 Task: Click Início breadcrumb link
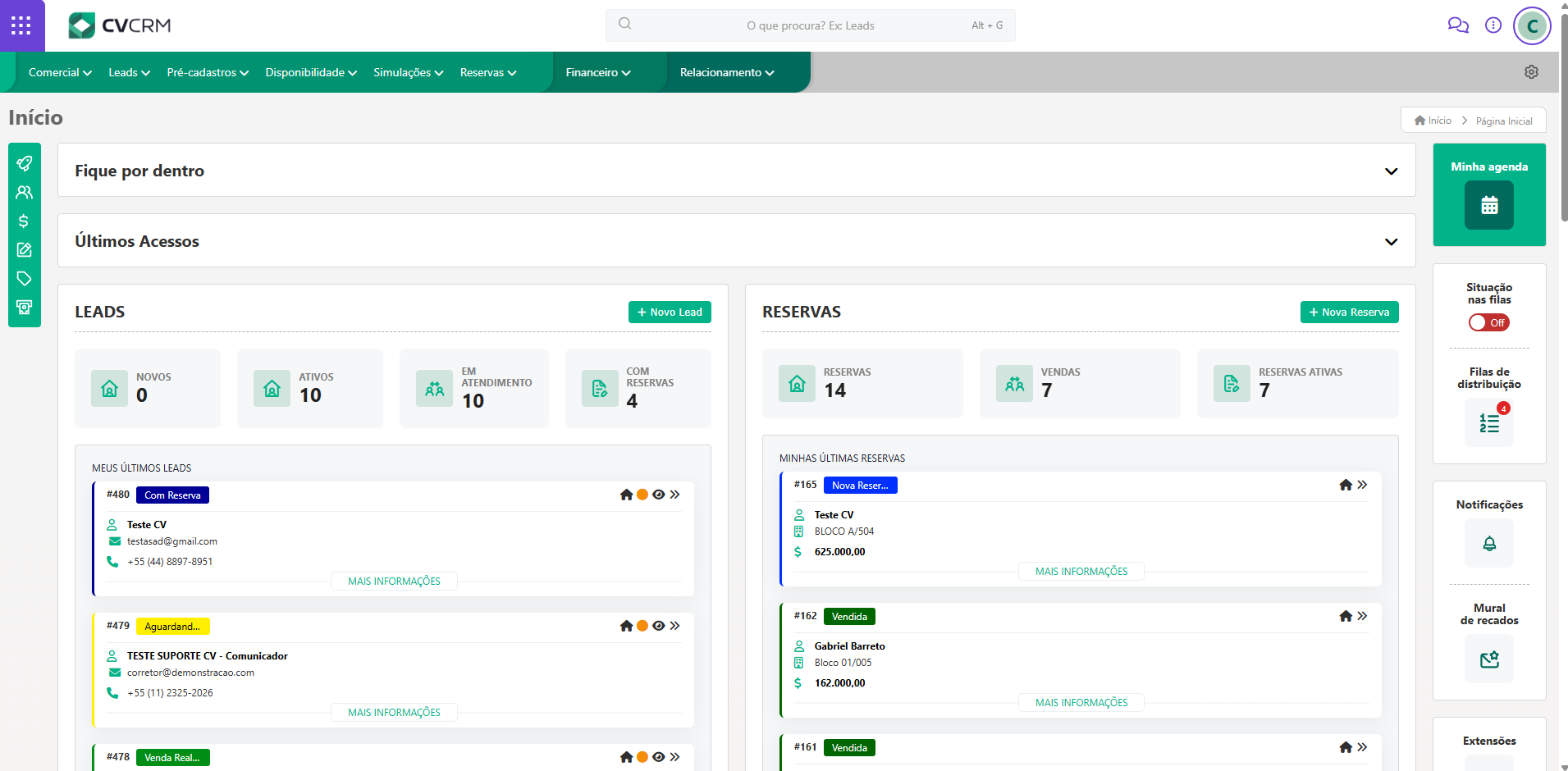click(x=1433, y=121)
